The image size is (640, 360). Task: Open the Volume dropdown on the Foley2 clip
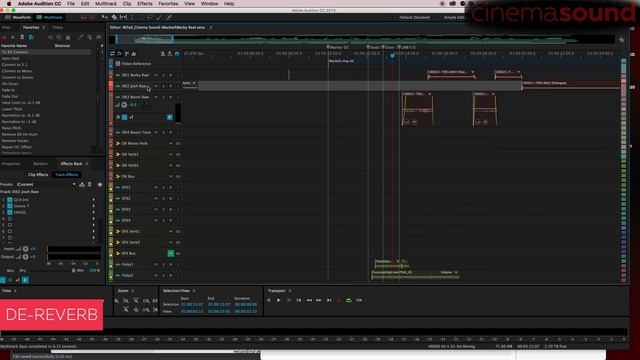coord(456,272)
